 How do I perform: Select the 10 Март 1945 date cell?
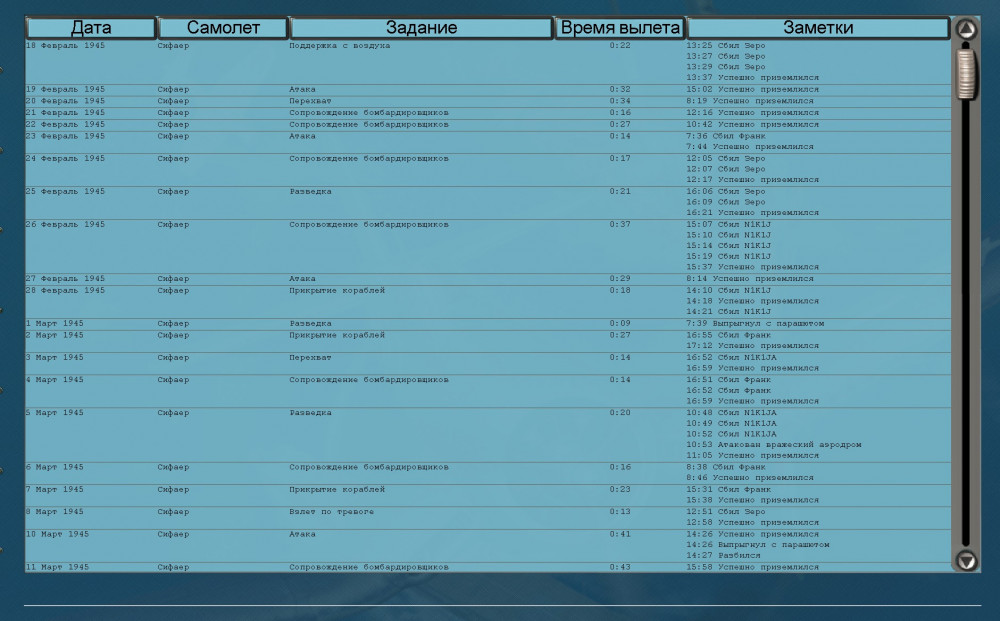pos(57,534)
